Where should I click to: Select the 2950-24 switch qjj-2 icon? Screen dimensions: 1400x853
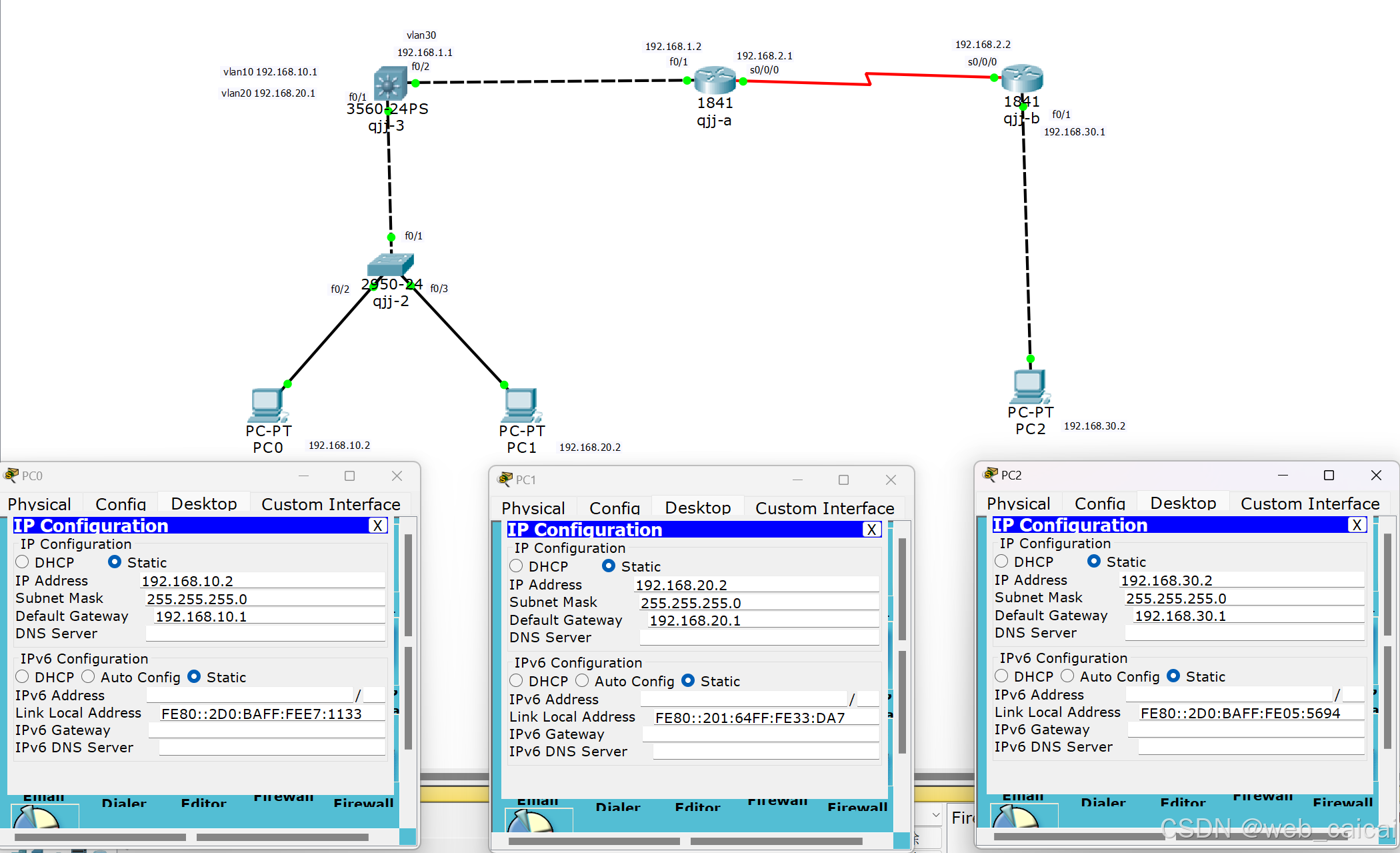click(390, 264)
